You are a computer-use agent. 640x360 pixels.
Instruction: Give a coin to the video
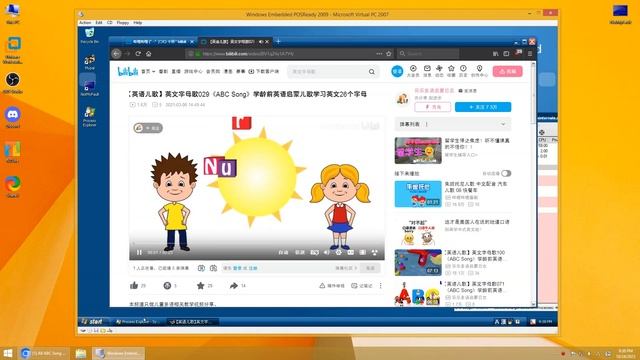(167, 285)
